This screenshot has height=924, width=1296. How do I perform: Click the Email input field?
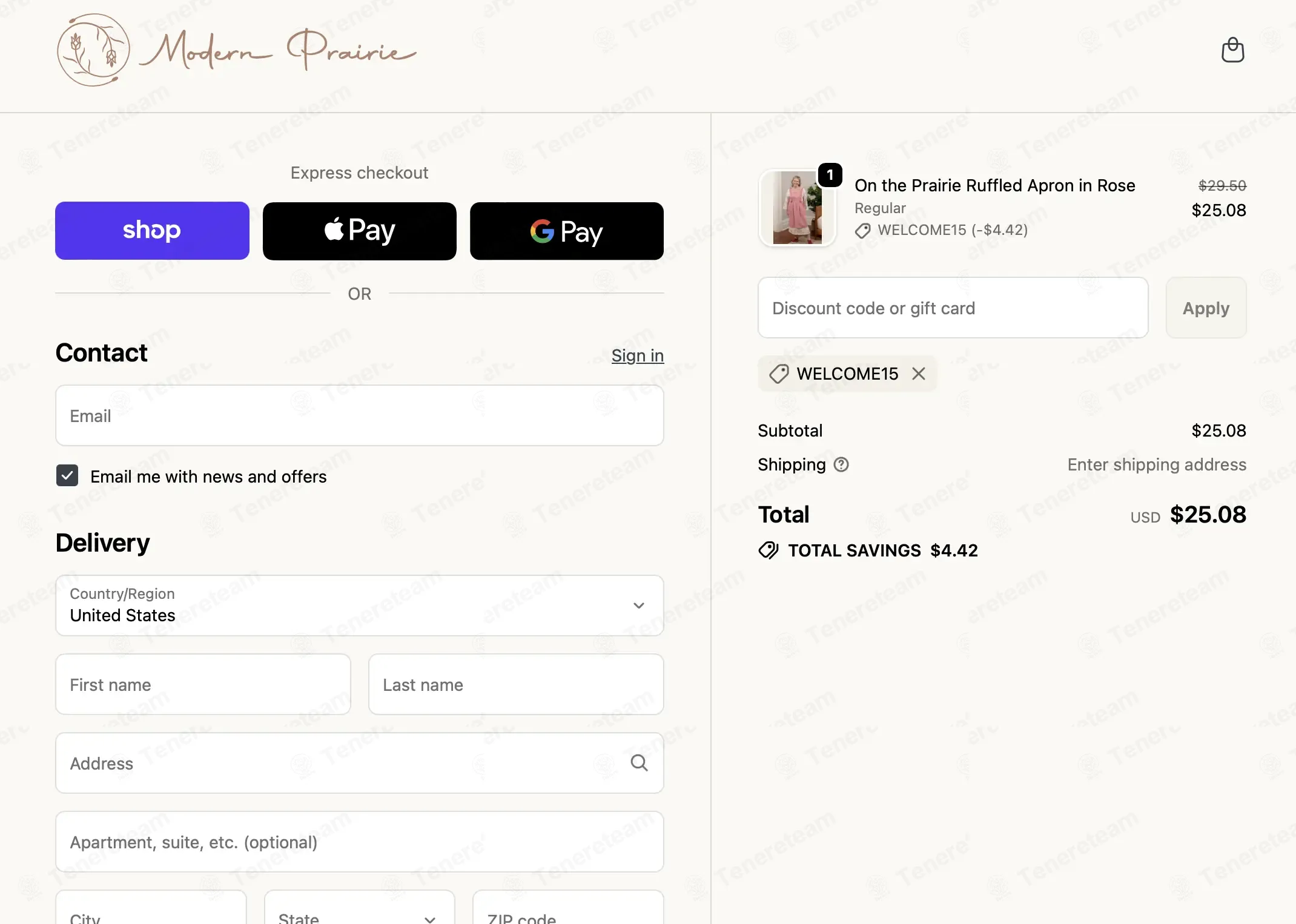tap(360, 415)
